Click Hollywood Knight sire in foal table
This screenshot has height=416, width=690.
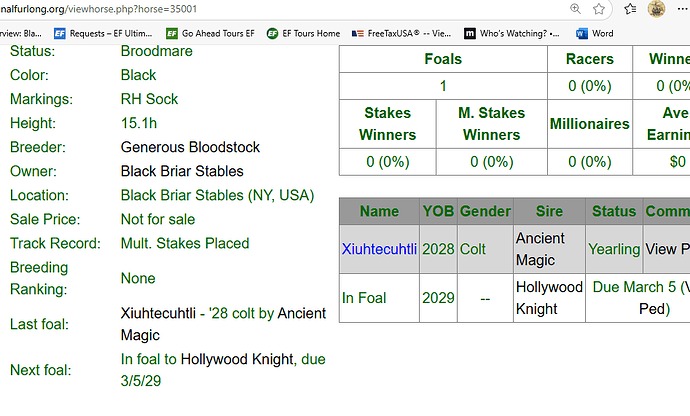click(x=549, y=297)
